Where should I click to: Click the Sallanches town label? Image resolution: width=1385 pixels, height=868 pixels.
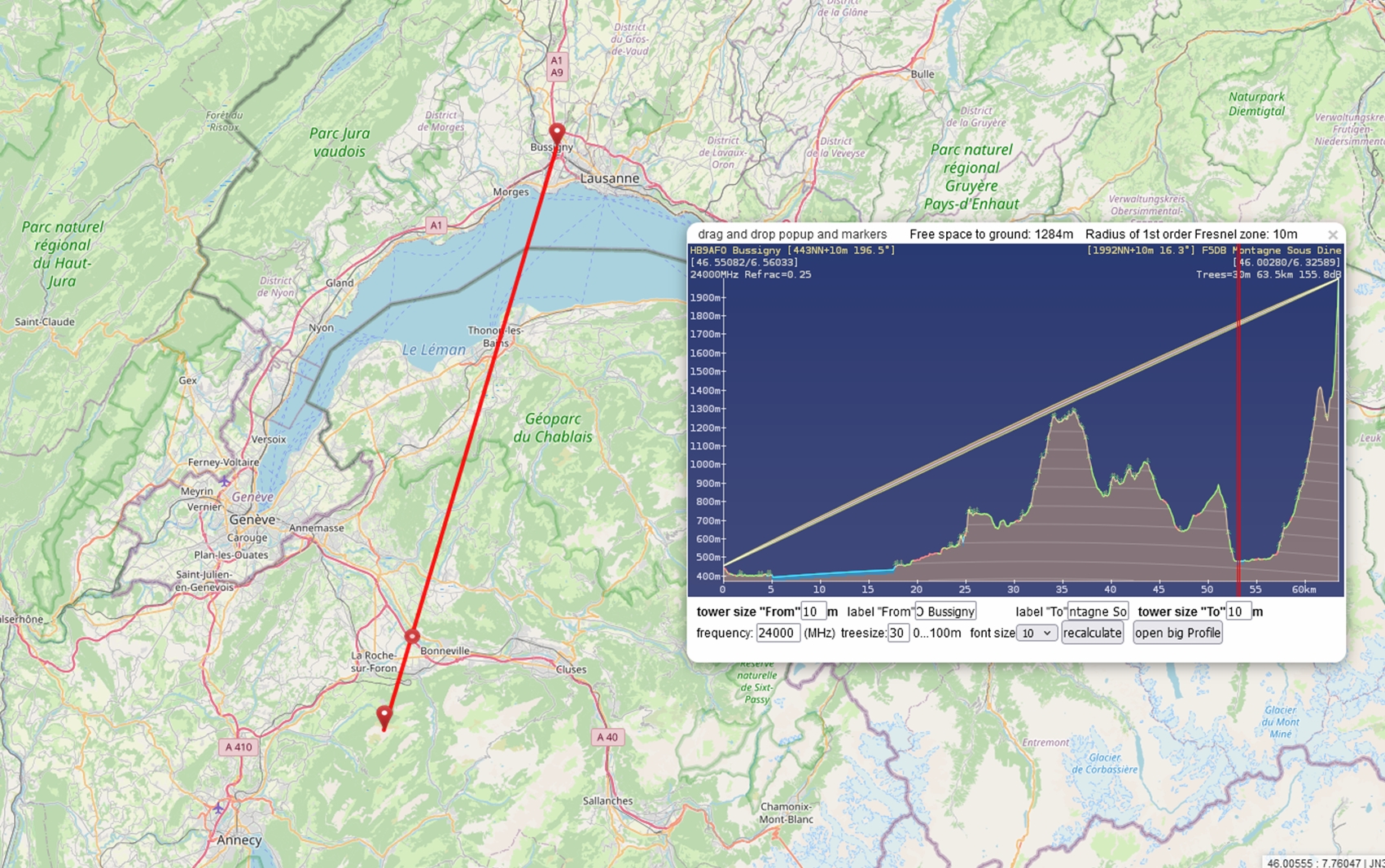click(608, 800)
